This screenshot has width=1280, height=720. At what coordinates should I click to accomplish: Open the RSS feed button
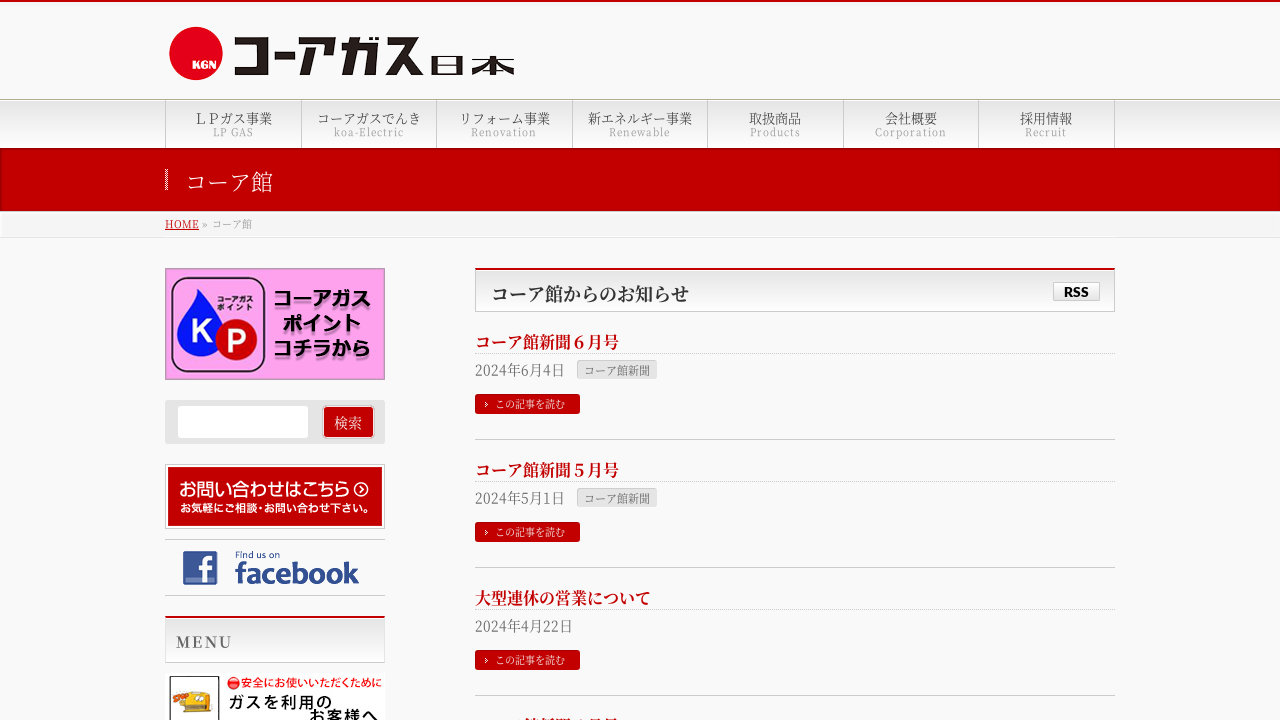pyautogui.click(x=1076, y=291)
